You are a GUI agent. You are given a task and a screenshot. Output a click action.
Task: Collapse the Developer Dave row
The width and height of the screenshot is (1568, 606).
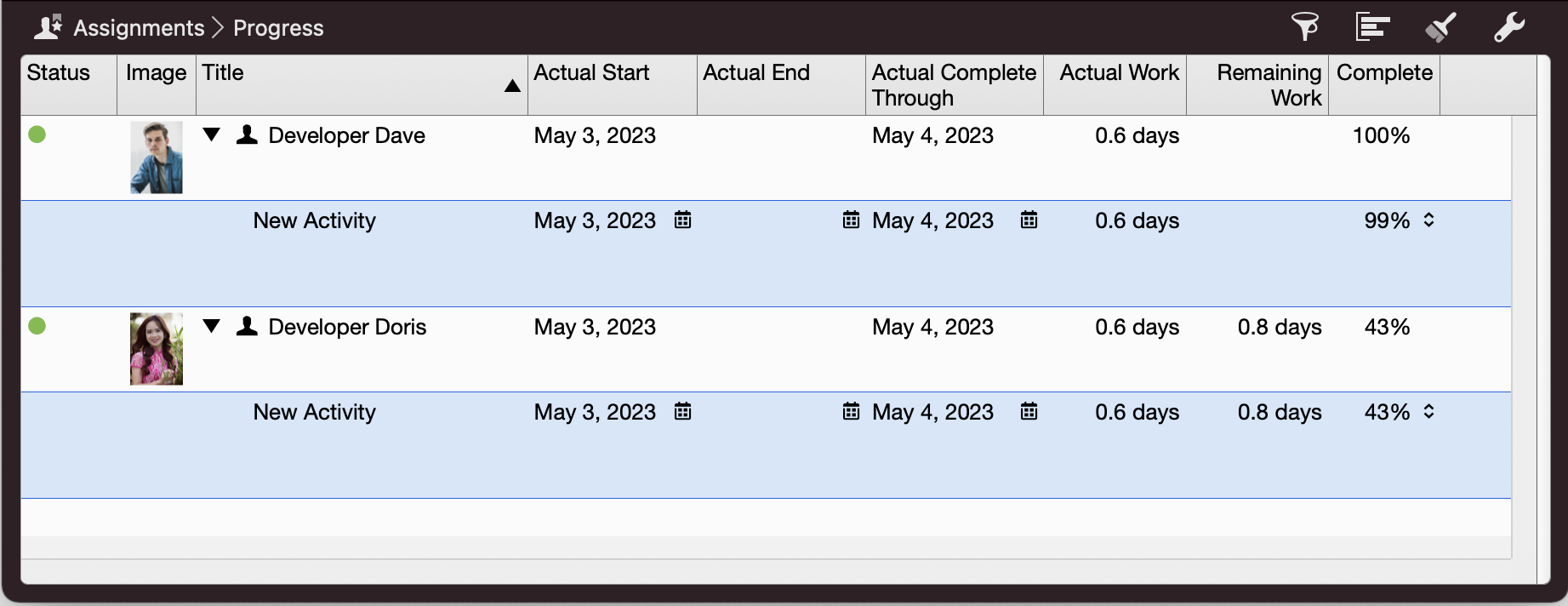pyautogui.click(x=212, y=134)
